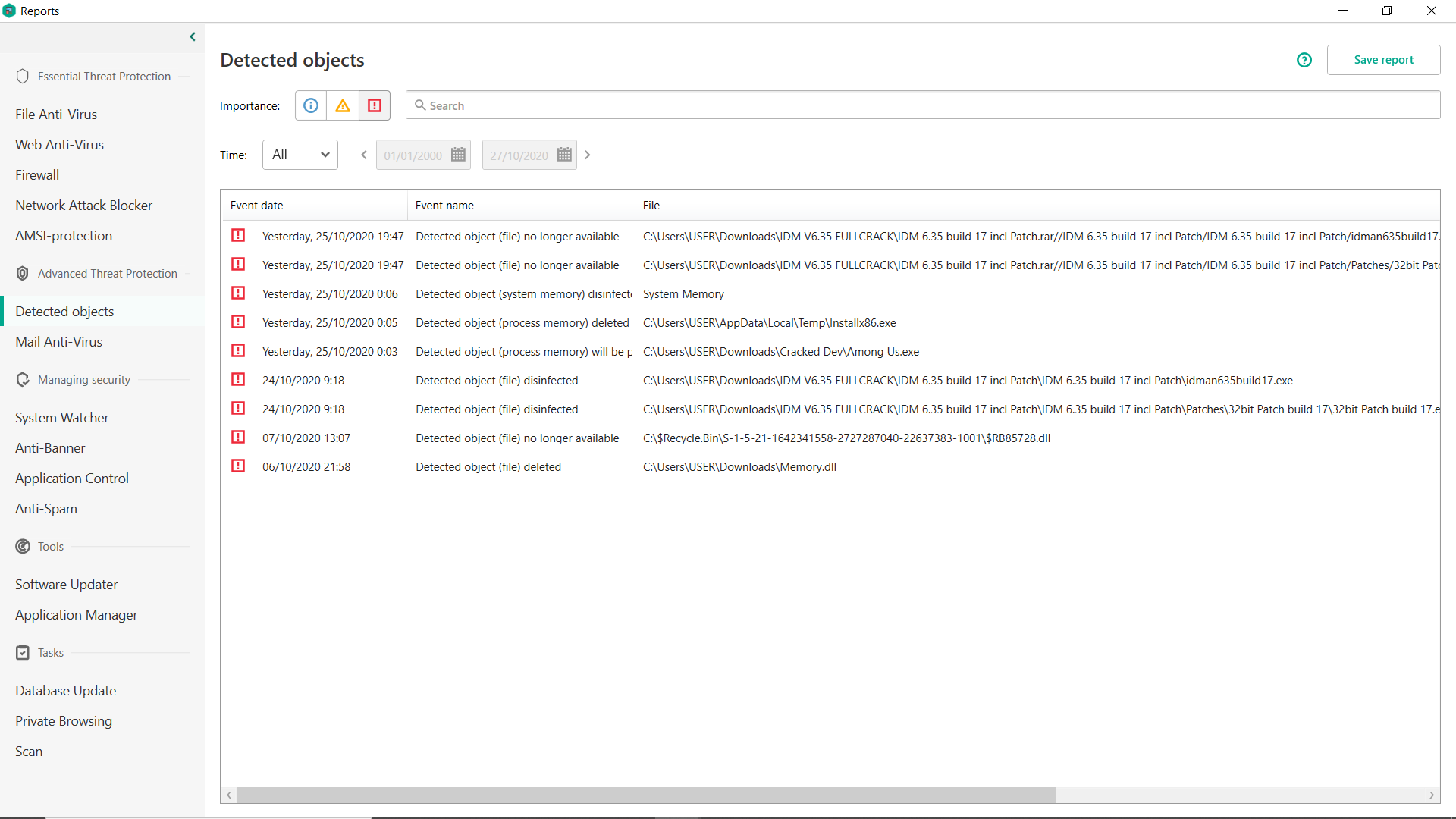Select the $RB85728.dll Recycle.Bin path
This screenshot has width=1456, height=819.
click(847, 438)
